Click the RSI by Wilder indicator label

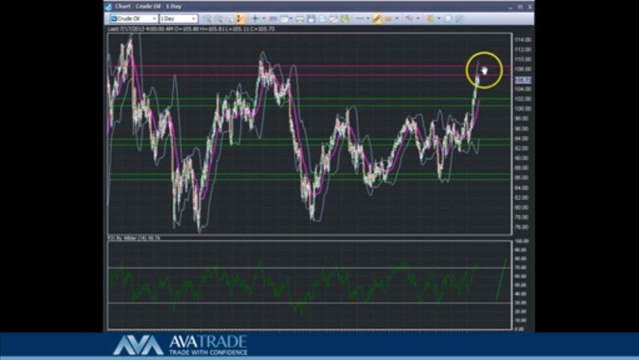[134, 238]
